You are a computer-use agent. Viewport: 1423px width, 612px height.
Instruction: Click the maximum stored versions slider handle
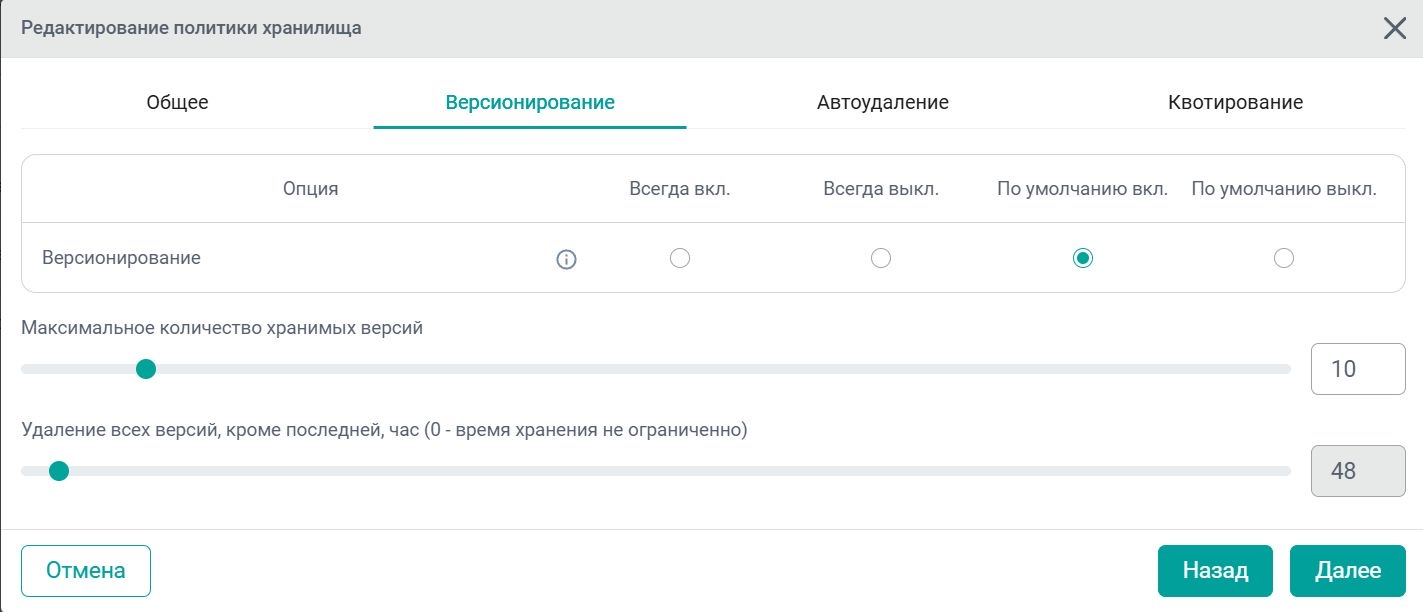pyautogui.click(x=146, y=370)
